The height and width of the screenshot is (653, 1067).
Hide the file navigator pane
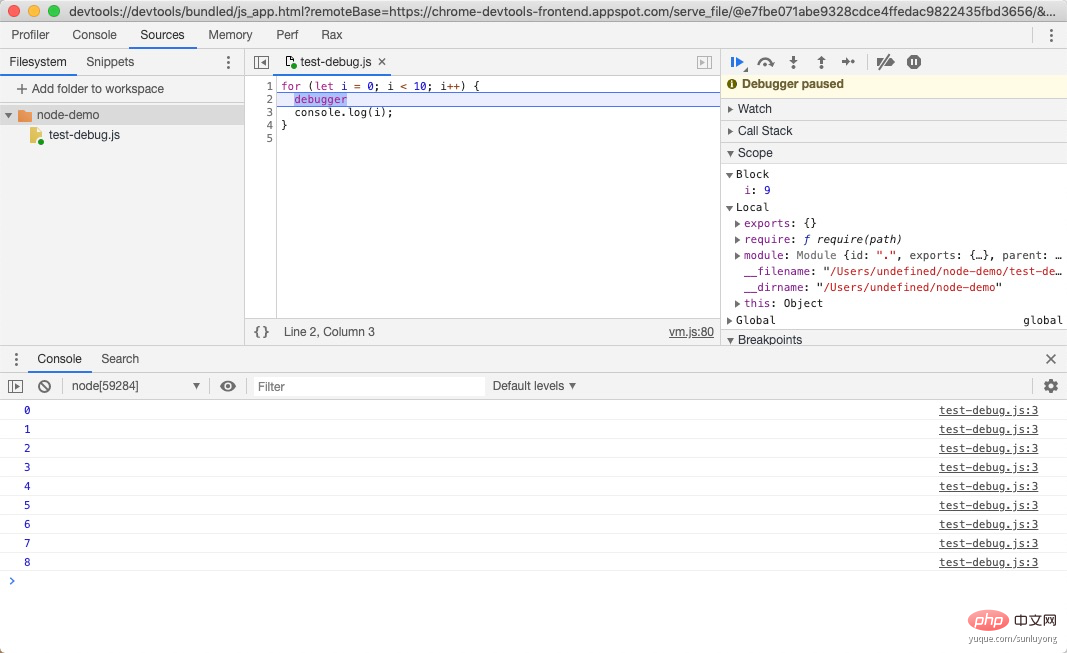click(x=261, y=62)
